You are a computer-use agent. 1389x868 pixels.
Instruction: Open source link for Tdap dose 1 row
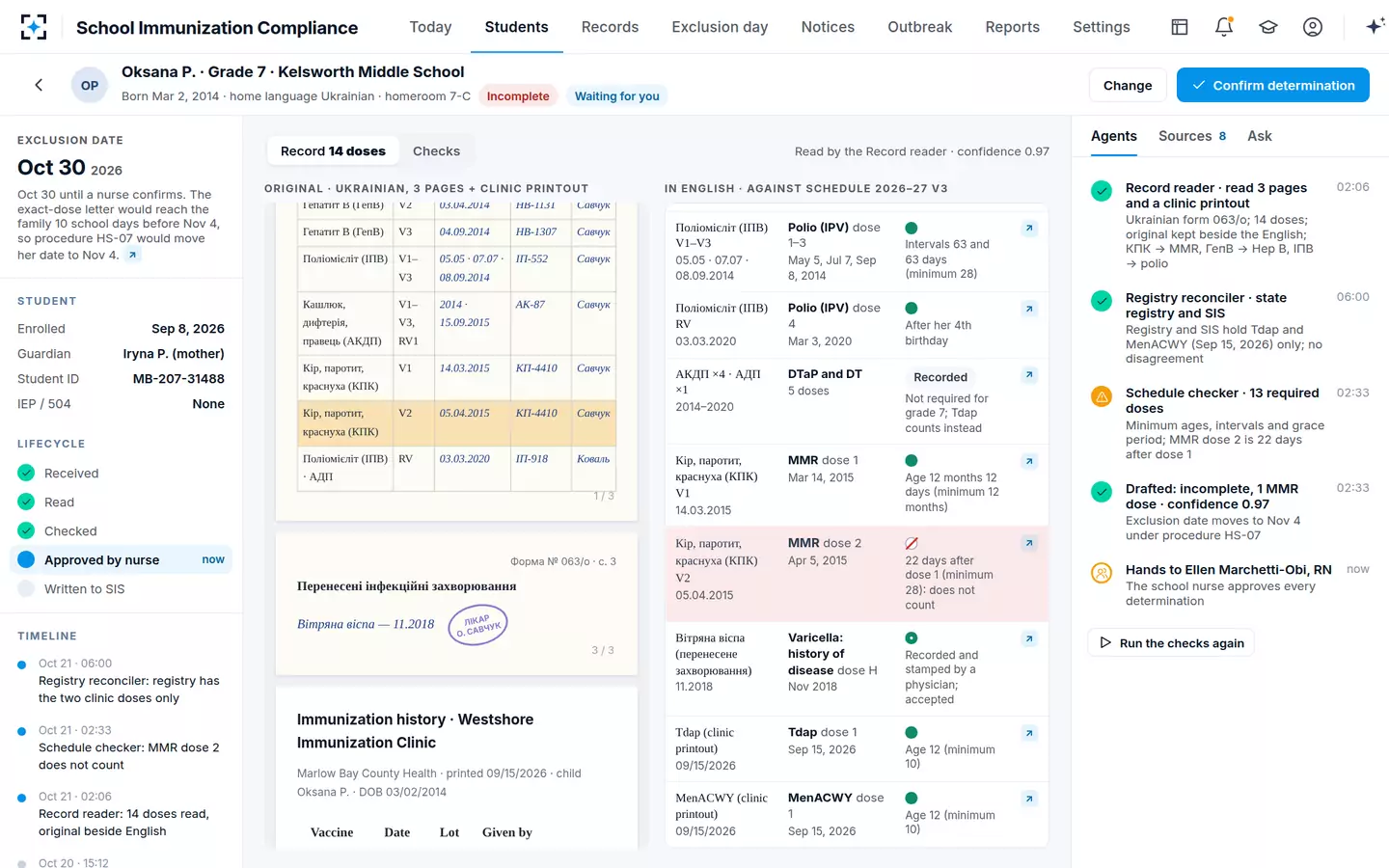[1029, 733]
